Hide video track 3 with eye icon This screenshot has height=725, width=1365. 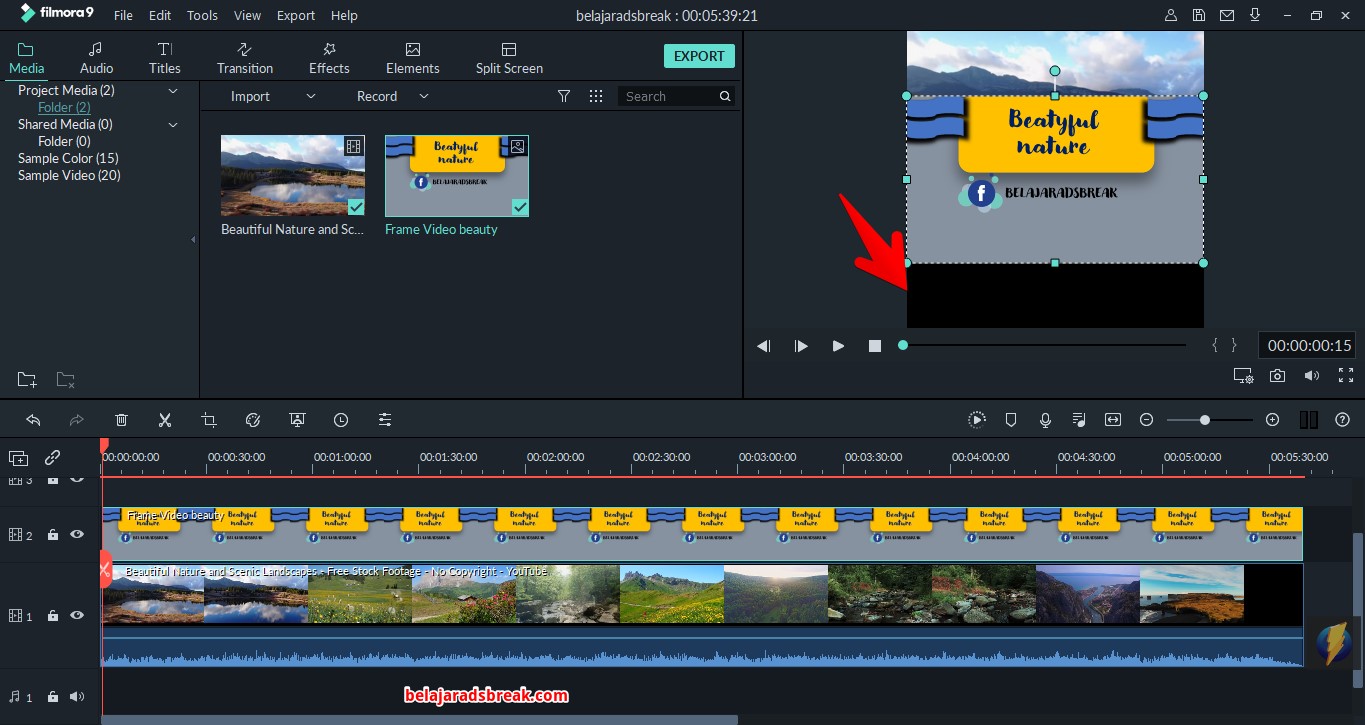[77, 481]
